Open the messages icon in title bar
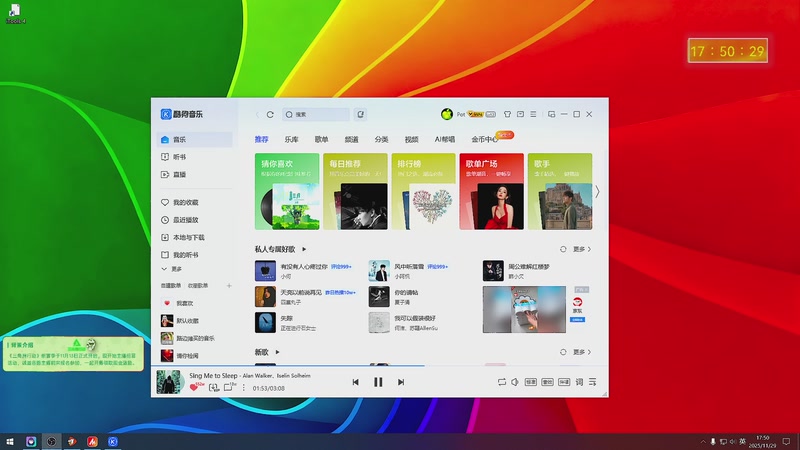 tap(520, 114)
